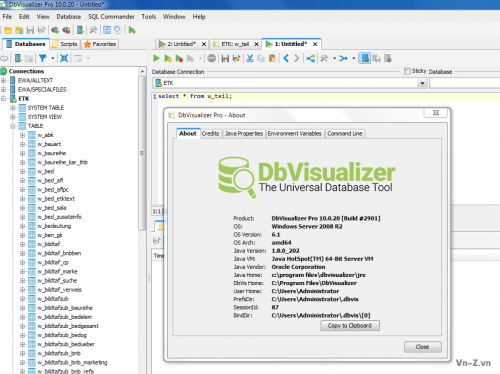Viewport: 500px width, 374px height.
Task: Open the SQL Commander menu
Action: click(x=111, y=17)
